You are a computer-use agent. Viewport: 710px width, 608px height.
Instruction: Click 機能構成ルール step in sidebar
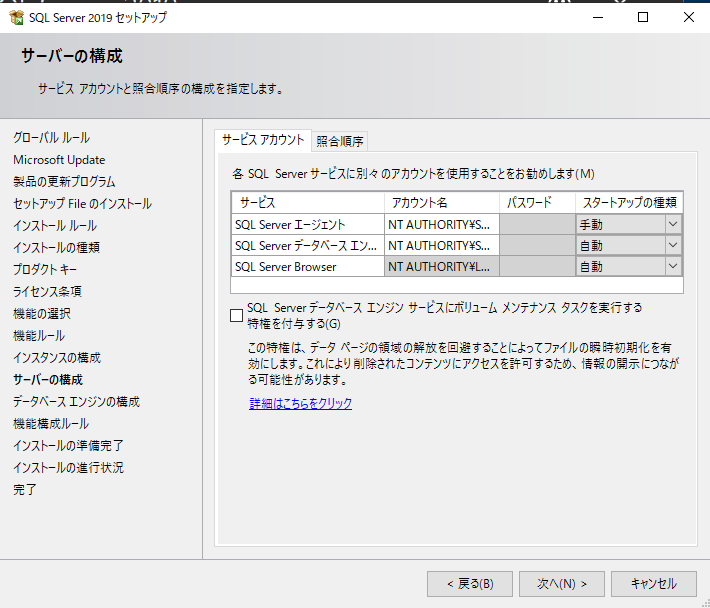point(51,424)
